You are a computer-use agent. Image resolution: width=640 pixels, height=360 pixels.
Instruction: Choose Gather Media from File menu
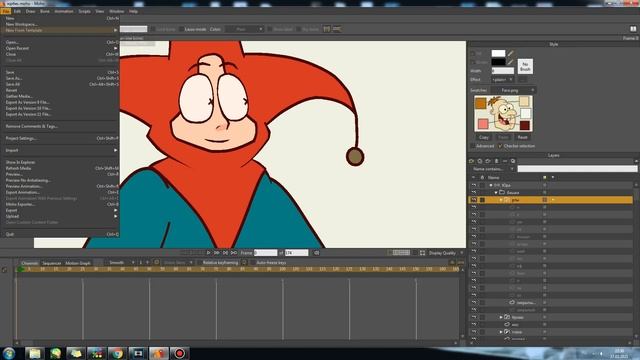[x=60, y=96]
